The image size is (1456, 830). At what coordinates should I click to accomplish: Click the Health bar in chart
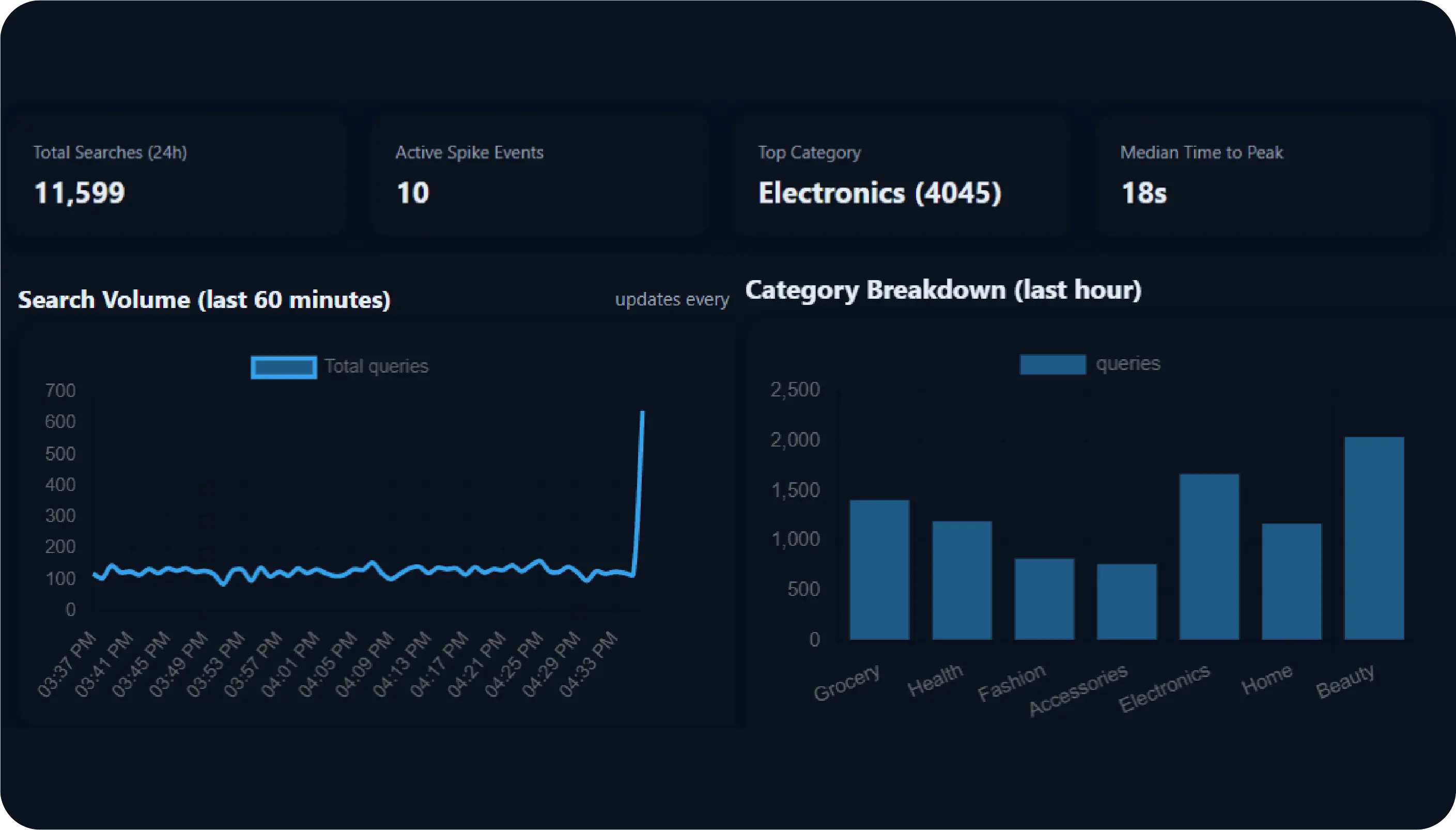962,580
